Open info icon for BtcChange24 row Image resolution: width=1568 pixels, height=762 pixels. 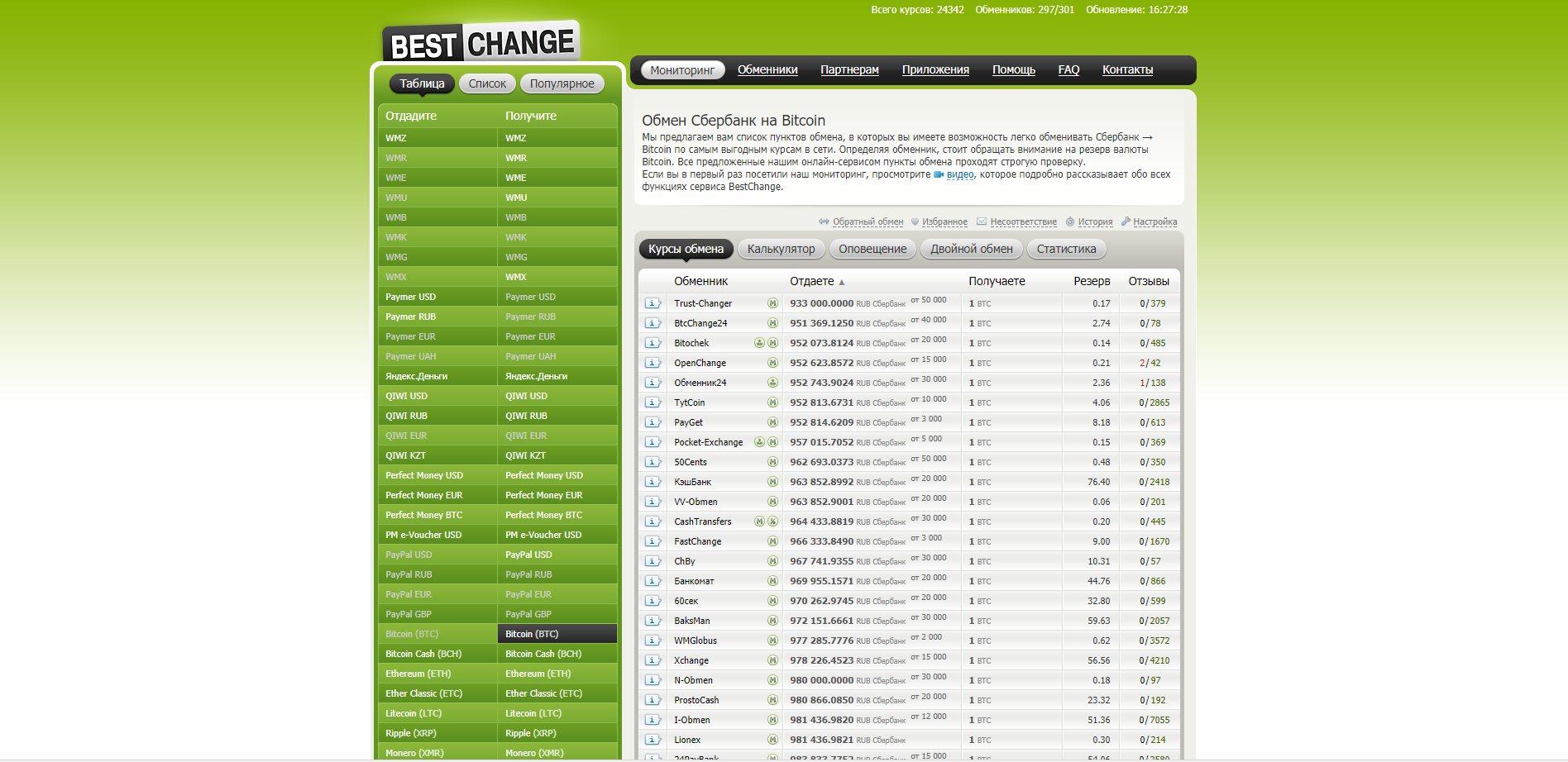[x=653, y=323]
